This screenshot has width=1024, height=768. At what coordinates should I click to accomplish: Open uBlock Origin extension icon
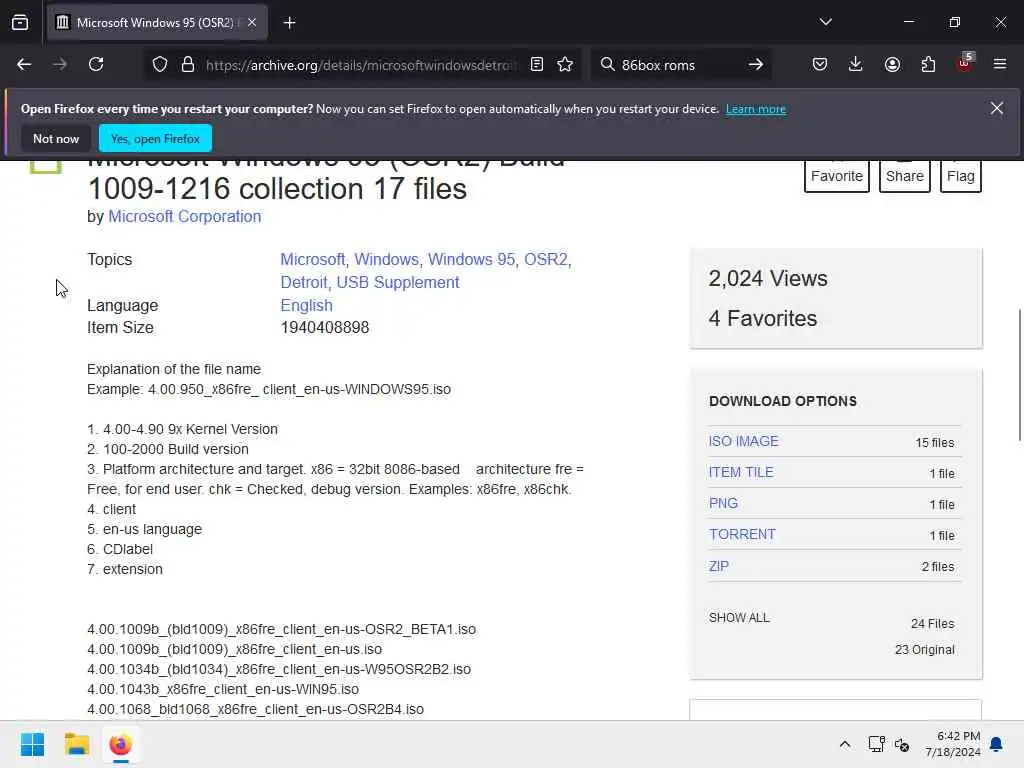click(965, 63)
